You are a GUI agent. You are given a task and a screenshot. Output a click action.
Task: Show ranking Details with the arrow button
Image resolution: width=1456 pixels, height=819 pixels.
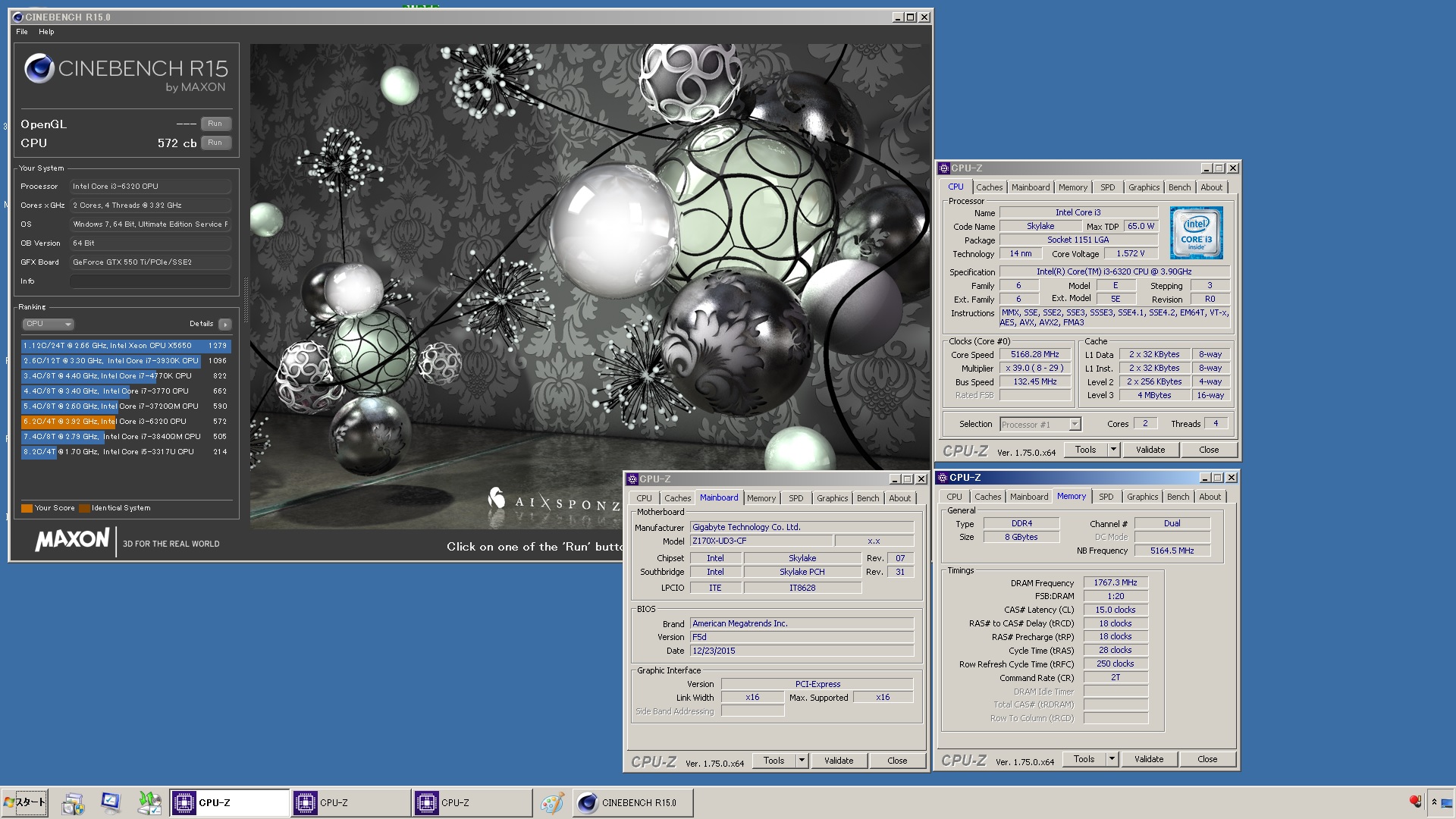coord(225,324)
